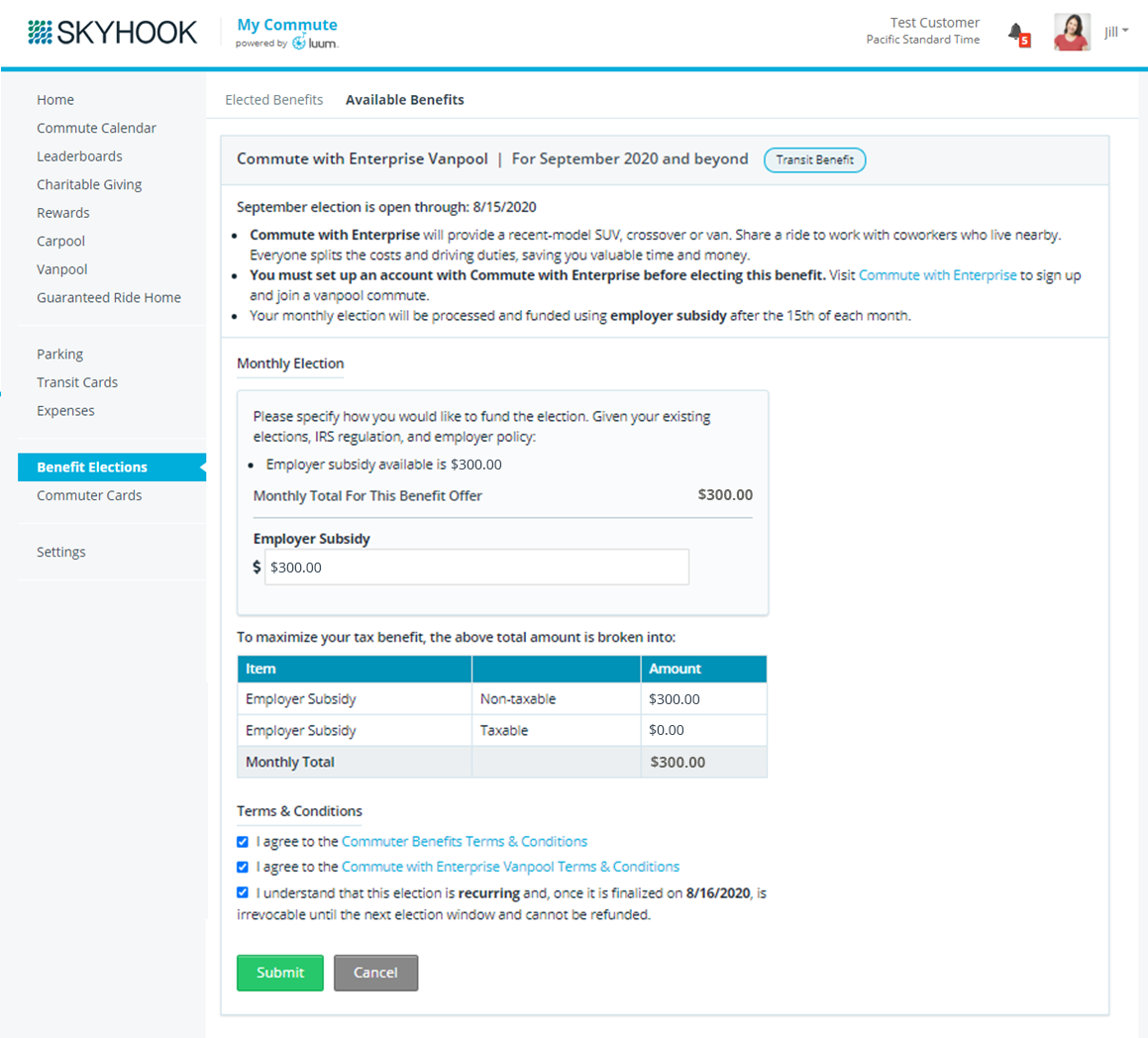Click the My Commute luum logo

tap(287, 33)
